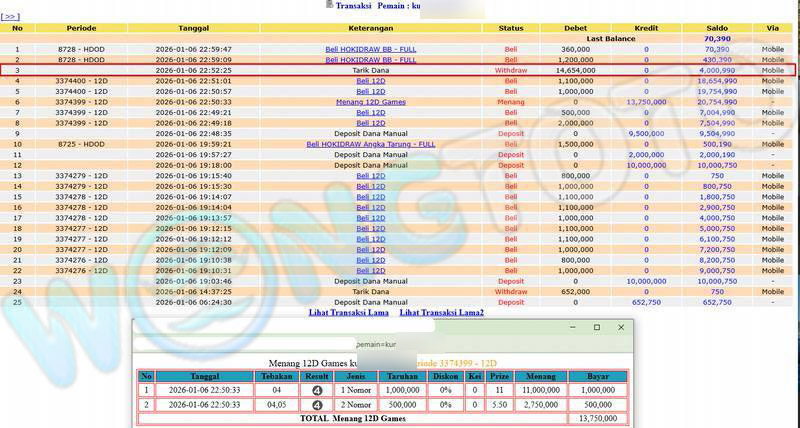Click the Lihat Transaksi Lama2 link
This screenshot has width=800, height=428.
[x=441, y=313]
